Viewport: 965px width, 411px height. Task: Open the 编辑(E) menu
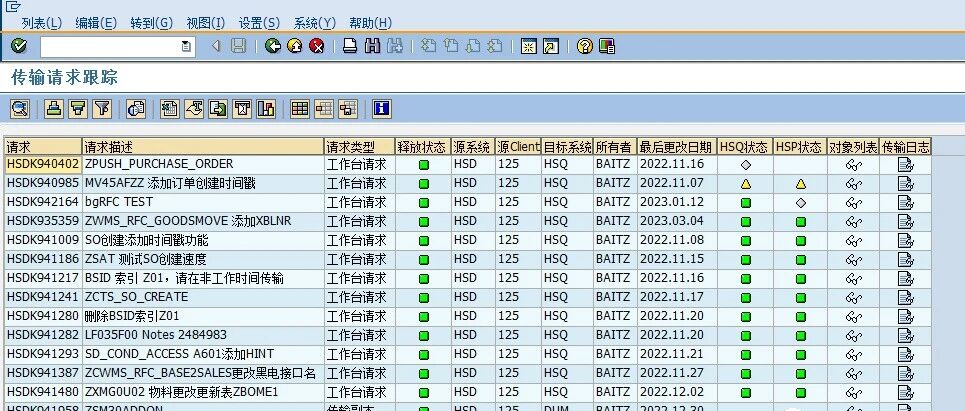[x=96, y=23]
